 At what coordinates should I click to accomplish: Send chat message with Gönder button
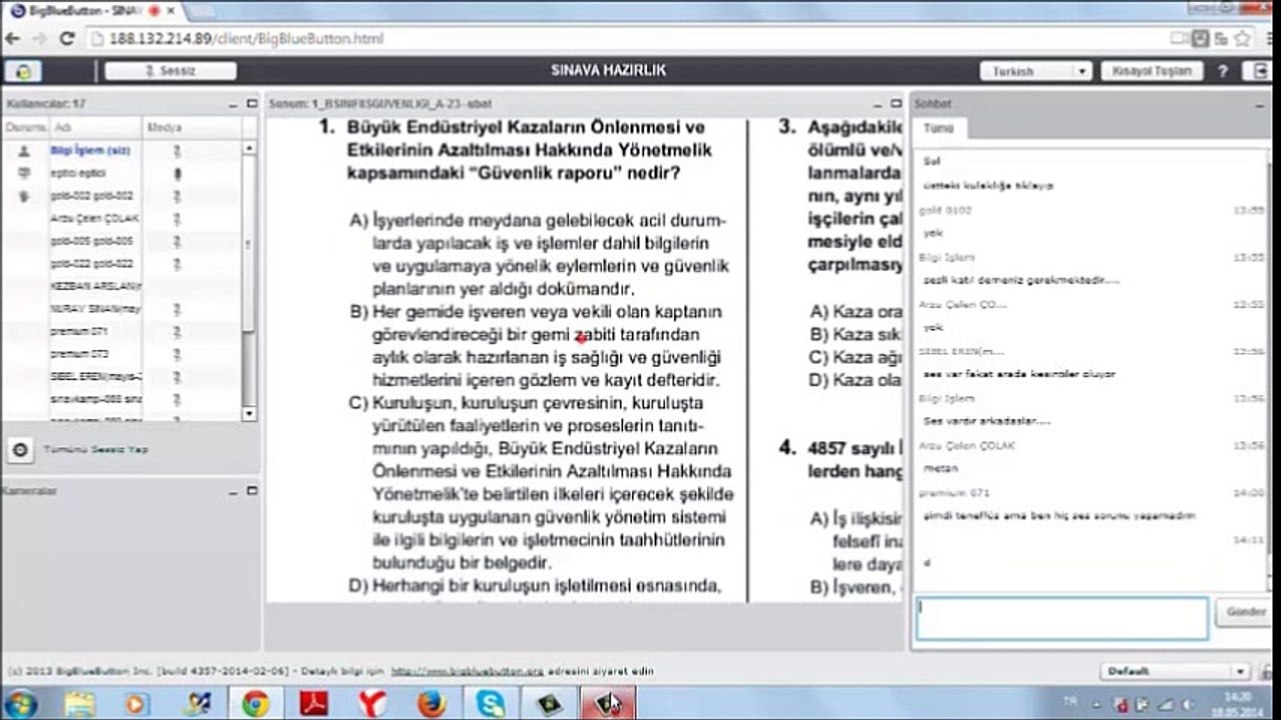[1243, 612]
